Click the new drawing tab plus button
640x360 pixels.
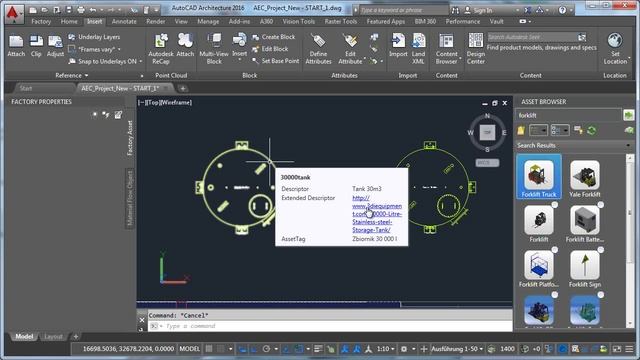pos(183,88)
